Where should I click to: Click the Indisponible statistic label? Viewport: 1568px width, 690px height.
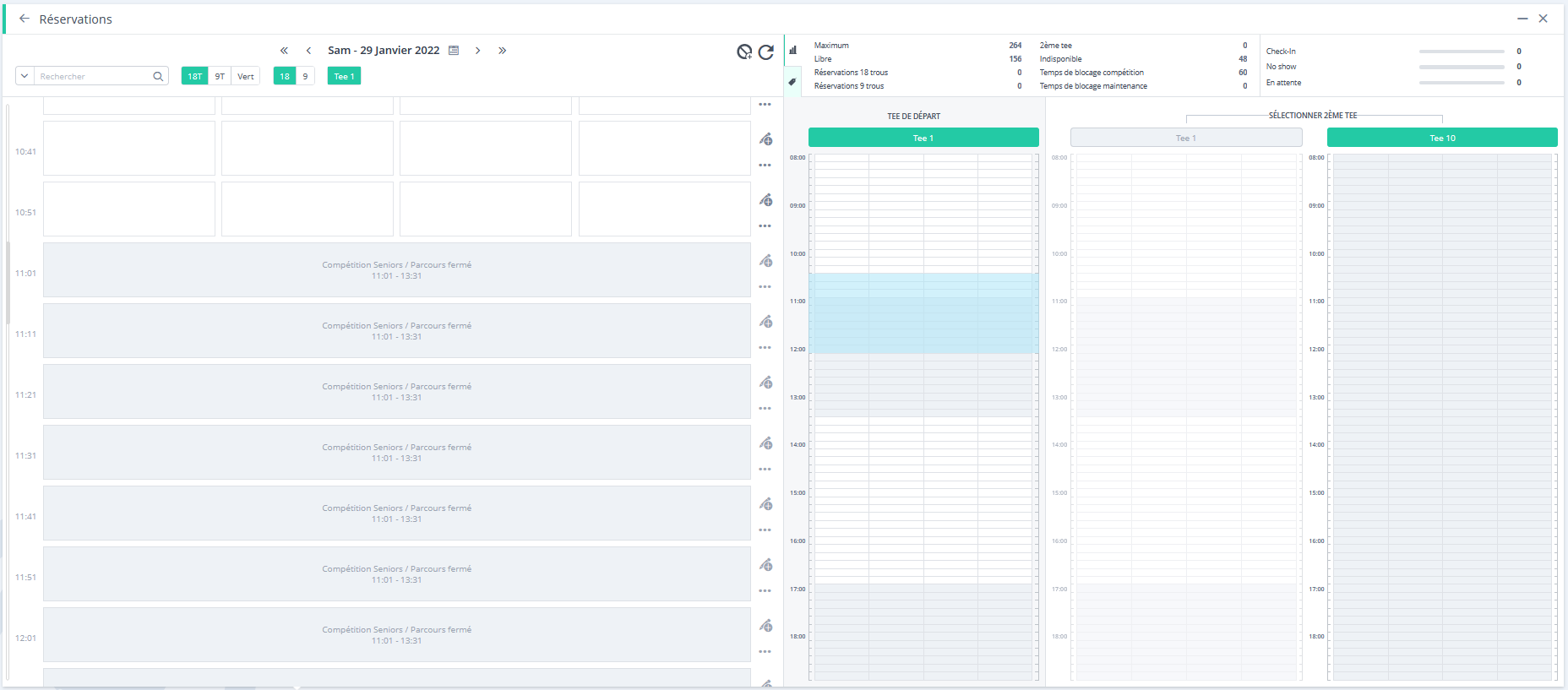point(1060,59)
